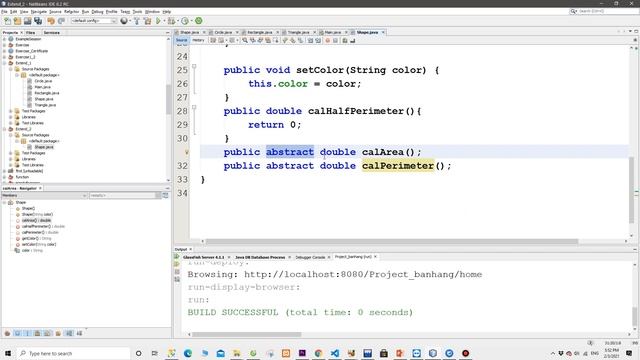
Task: Open the Java DB Database Process tab
Action: pyautogui.click(x=260, y=258)
